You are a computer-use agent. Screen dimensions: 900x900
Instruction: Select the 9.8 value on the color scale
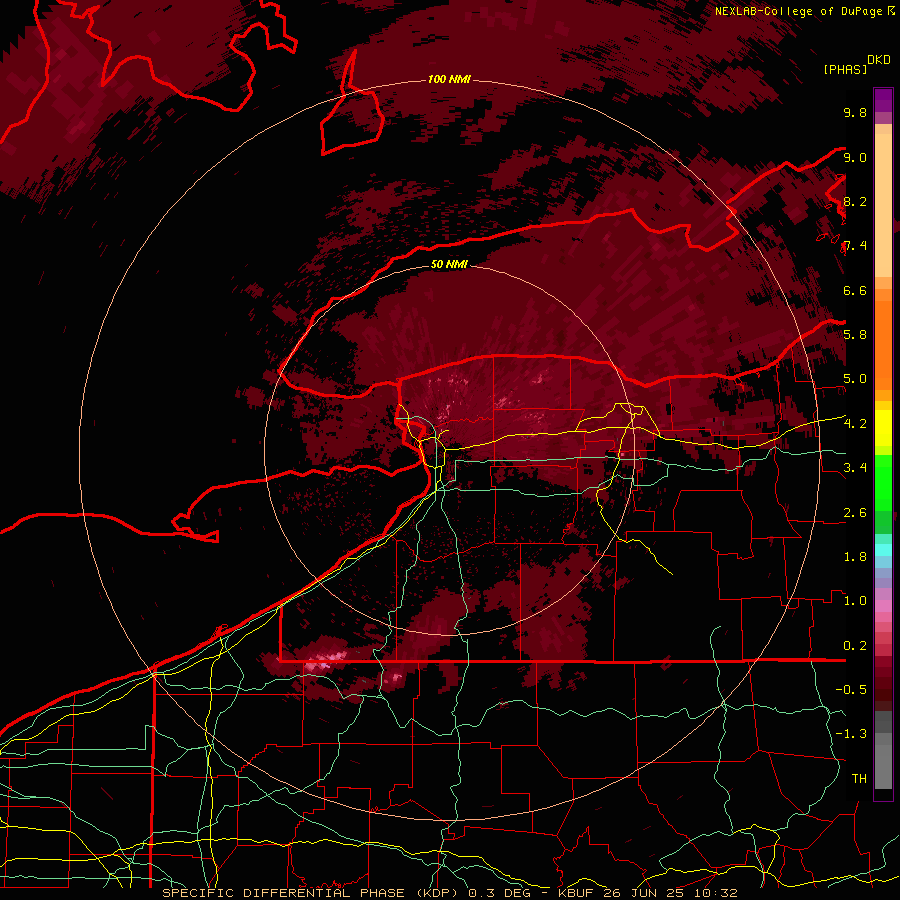tap(855, 112)
